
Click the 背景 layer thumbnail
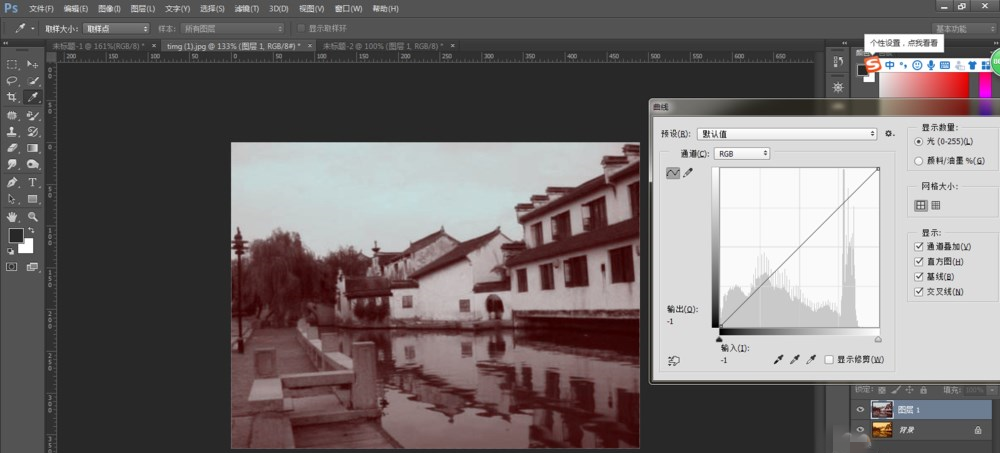click(882, 429)
